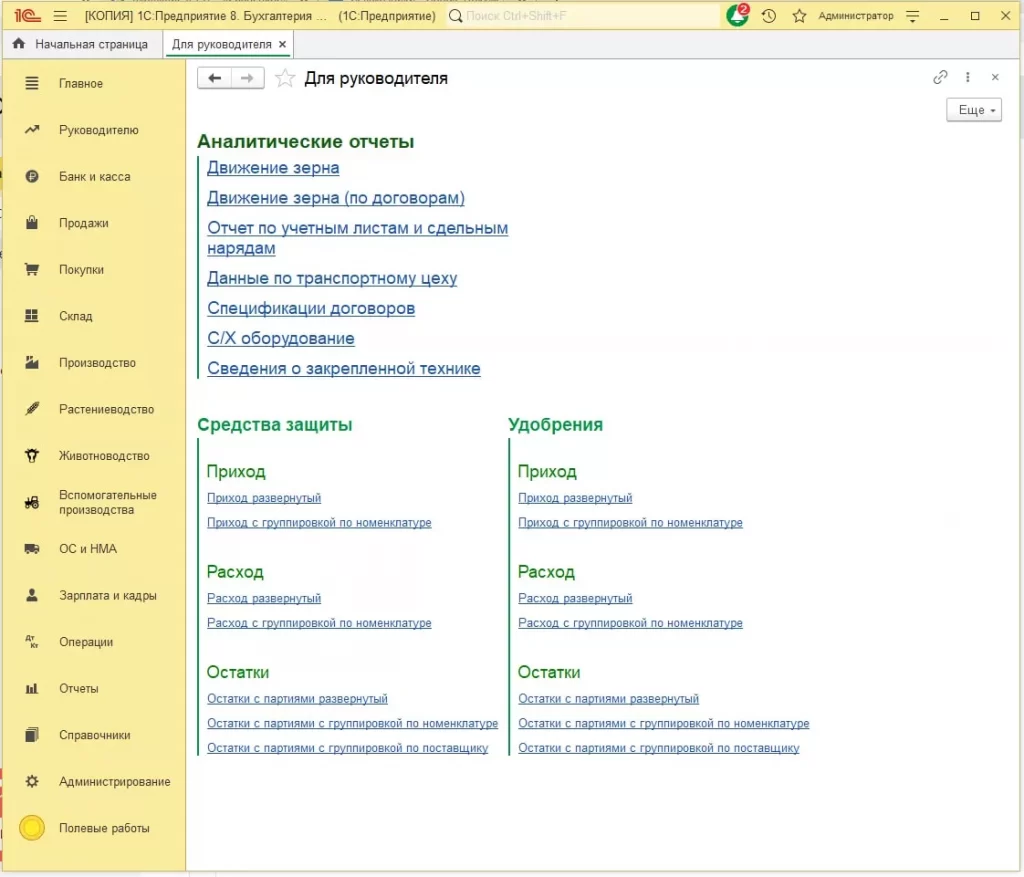Click the Зарплата и кадры person icon
The height and width of the screenshot is (877, 1024).
[x=31, y=595]
